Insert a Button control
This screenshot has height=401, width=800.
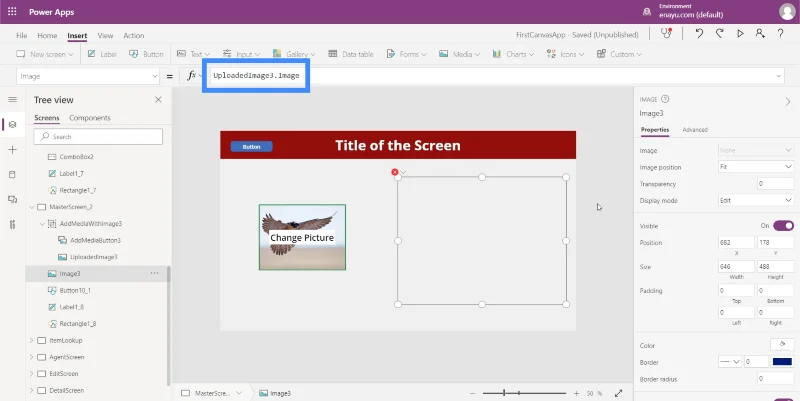pyautogui.click(x=146, y=54)
